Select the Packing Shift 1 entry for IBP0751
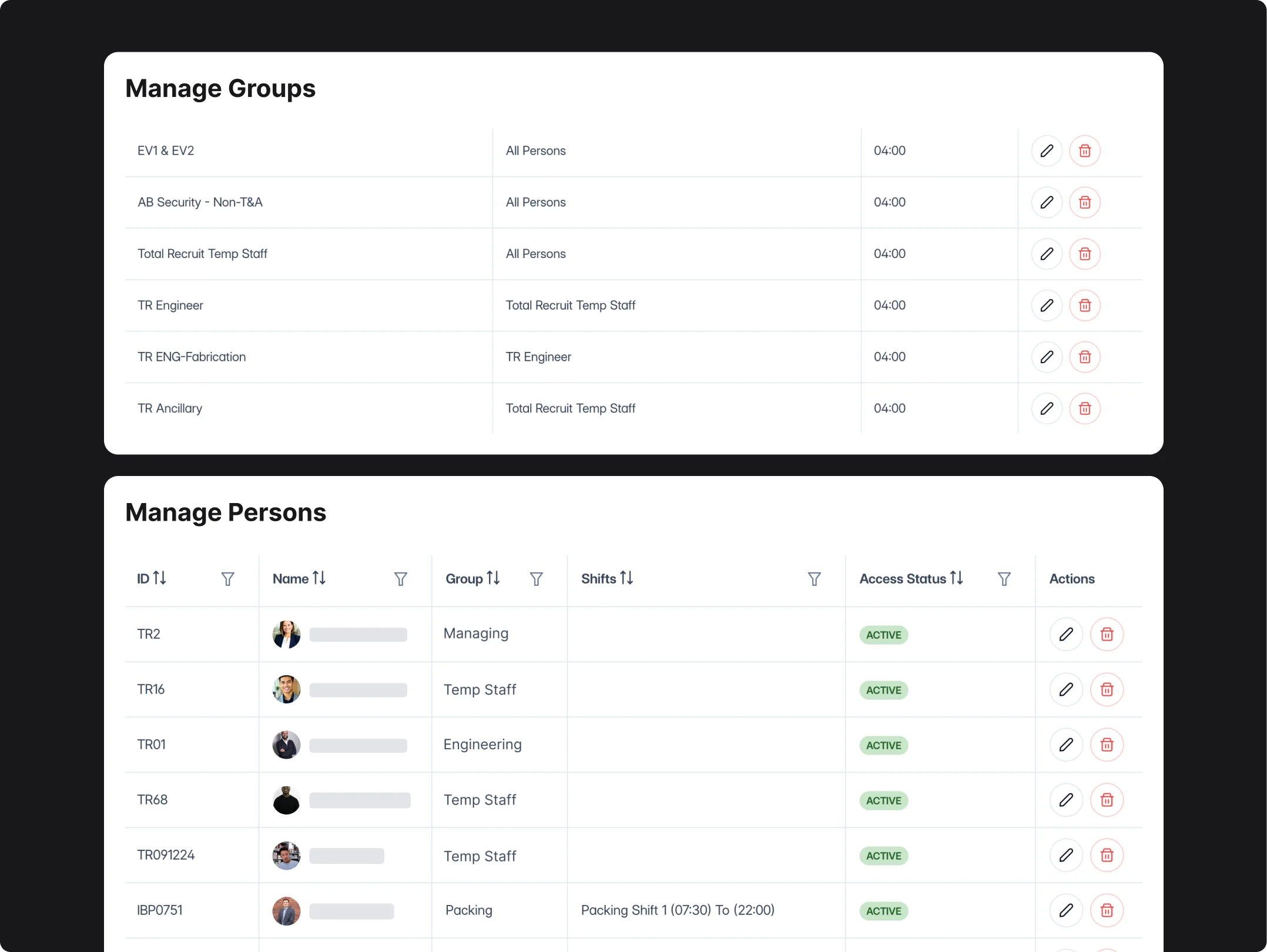 [677, 910]
